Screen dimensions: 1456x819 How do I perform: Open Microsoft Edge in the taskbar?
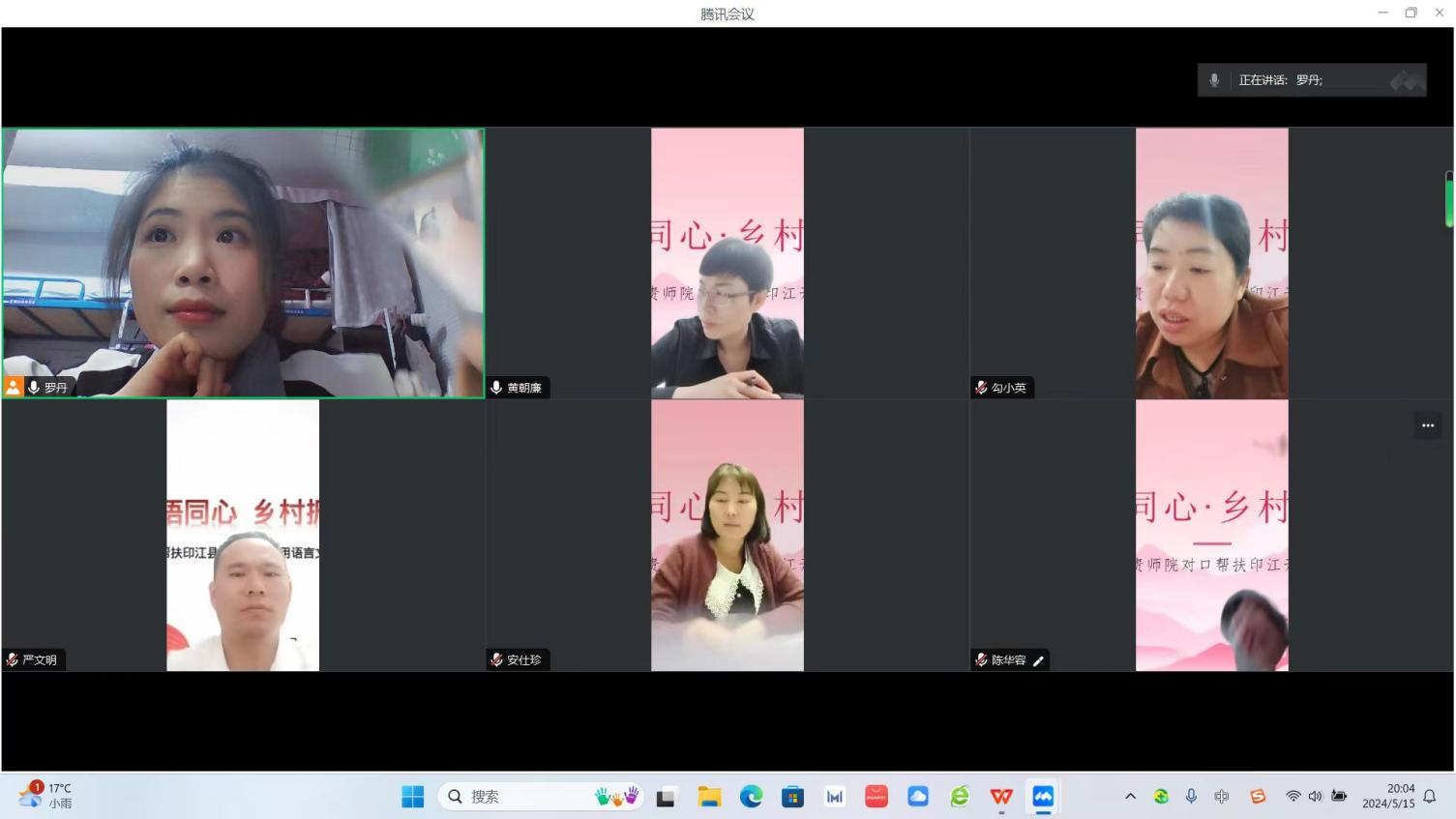pyautogui.click(x=751, y=797)
